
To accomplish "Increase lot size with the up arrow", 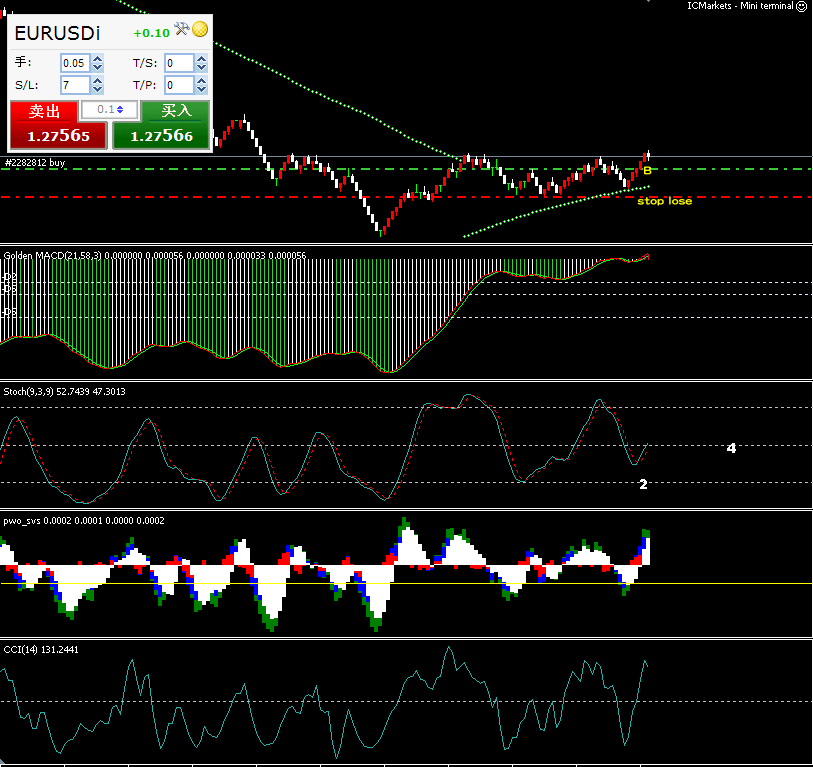I will [x=97, y=59].
